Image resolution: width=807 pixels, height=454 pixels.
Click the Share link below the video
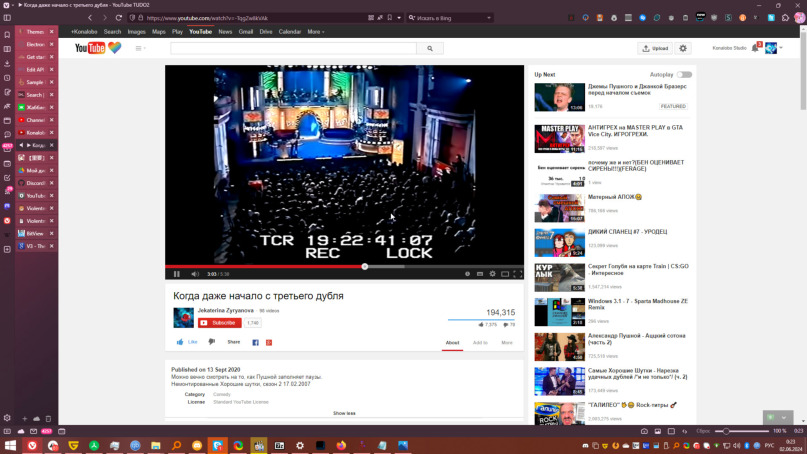click(x=234, y=342)
